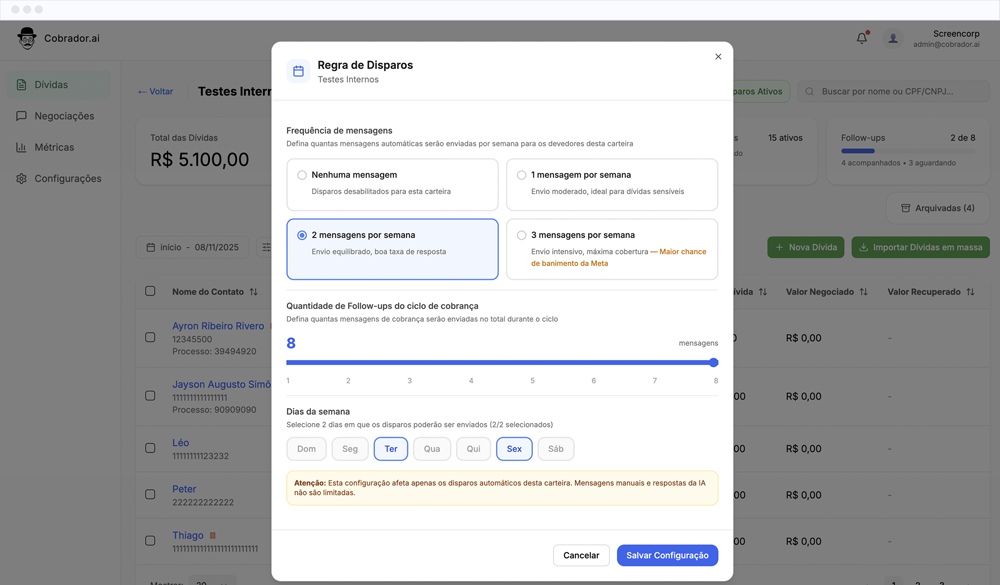Click the Configurações gear icon

point(21,179)
